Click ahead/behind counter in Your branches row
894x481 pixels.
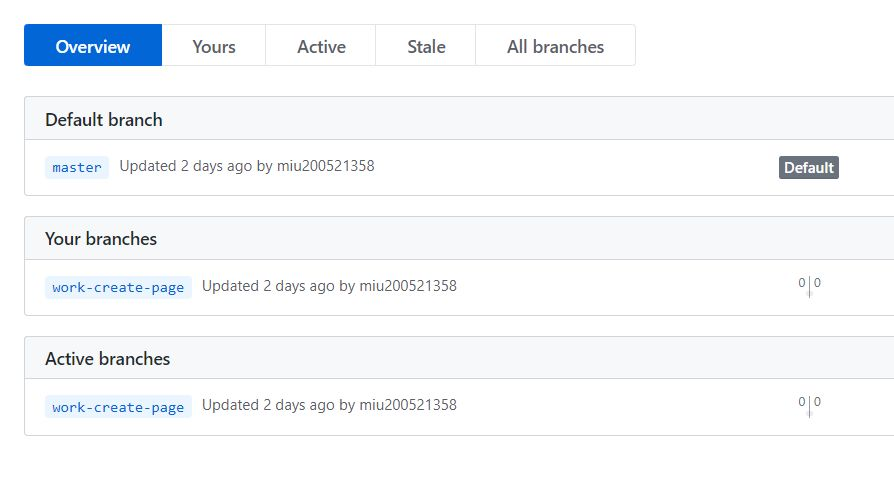pos(809,286)
